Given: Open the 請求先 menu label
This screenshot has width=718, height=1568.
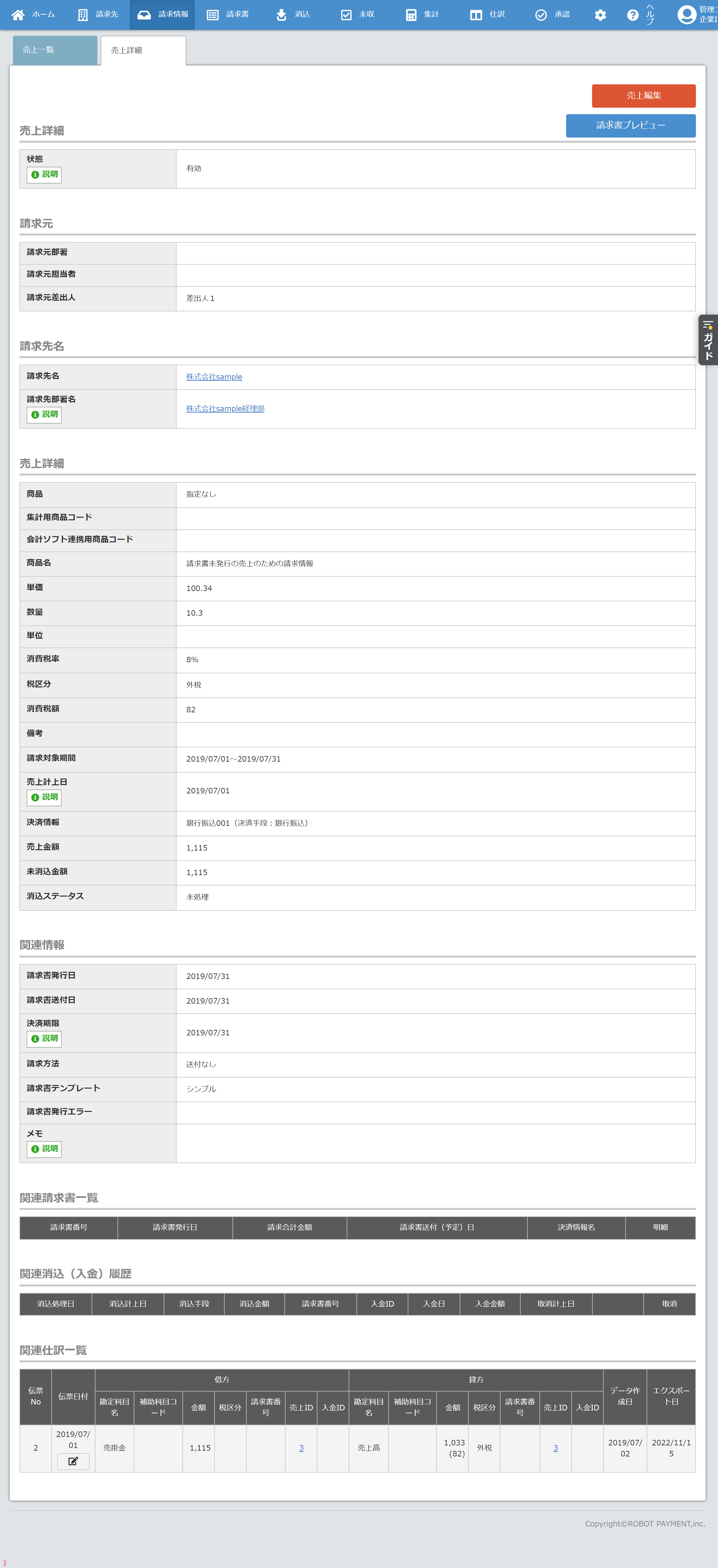Looking at the screenshot, I should (107, 15).
